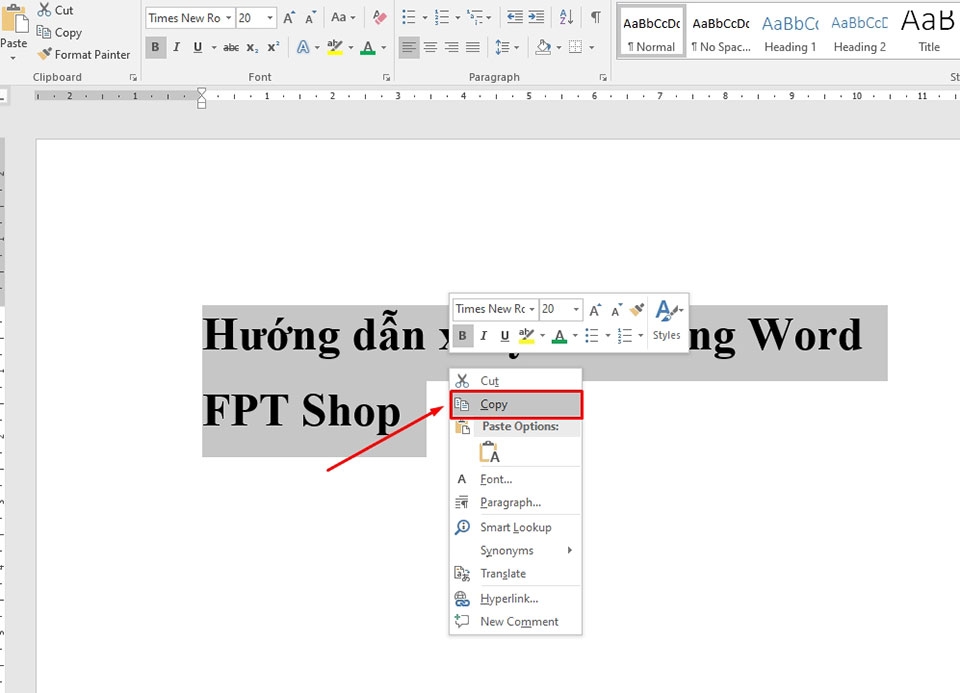Screen dimensions: 960x693
Task: Choose Copy from the context menu
Action: point(493,404)
